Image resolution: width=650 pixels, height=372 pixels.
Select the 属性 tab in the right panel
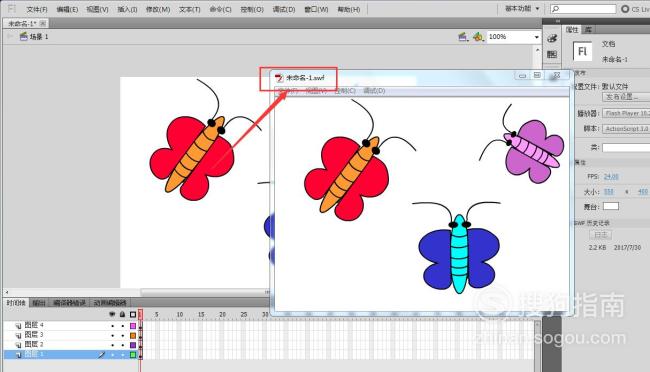(572, 29)
